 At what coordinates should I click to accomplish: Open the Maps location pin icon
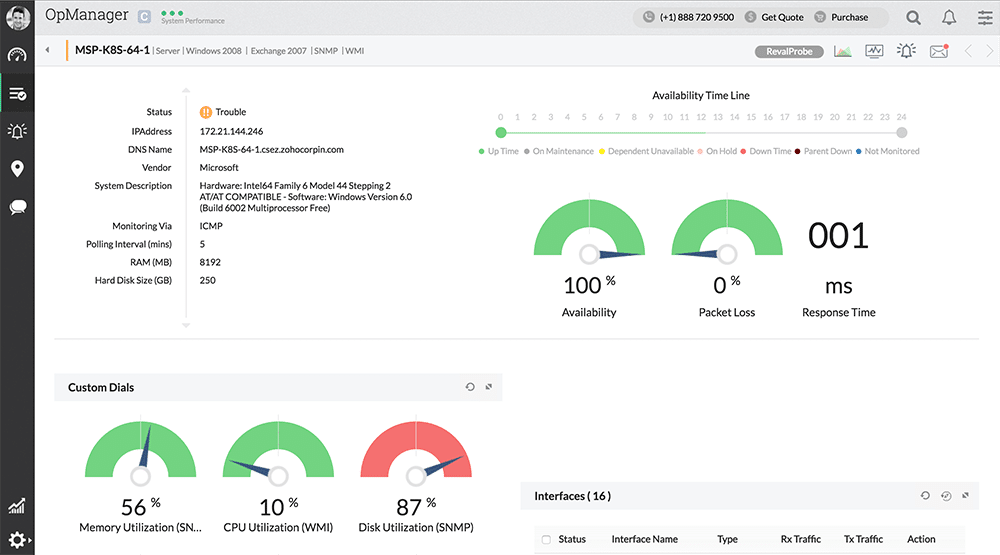[x=17, y=168]
